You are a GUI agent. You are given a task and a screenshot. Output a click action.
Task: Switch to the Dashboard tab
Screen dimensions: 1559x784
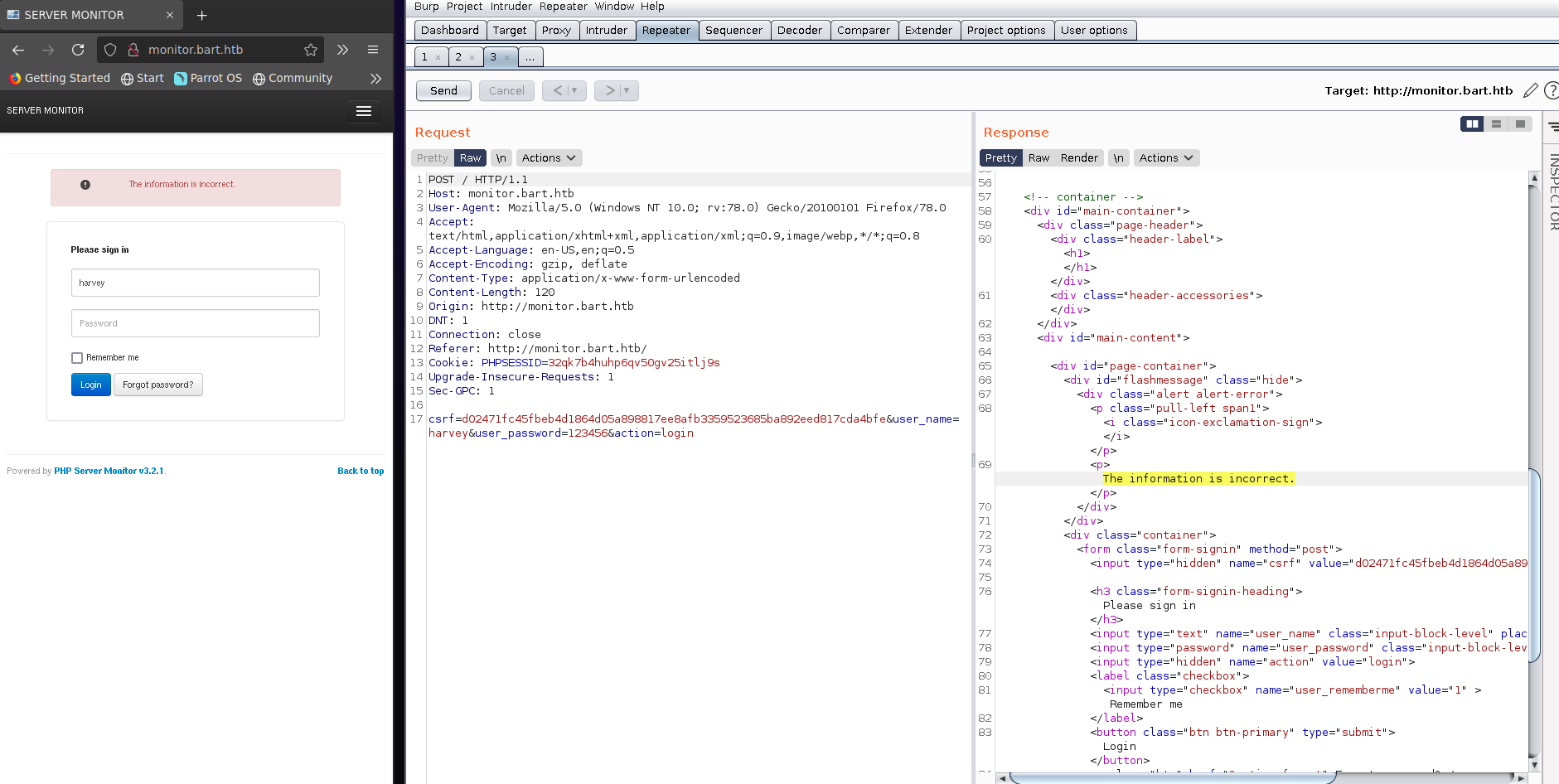pos(450,31)
